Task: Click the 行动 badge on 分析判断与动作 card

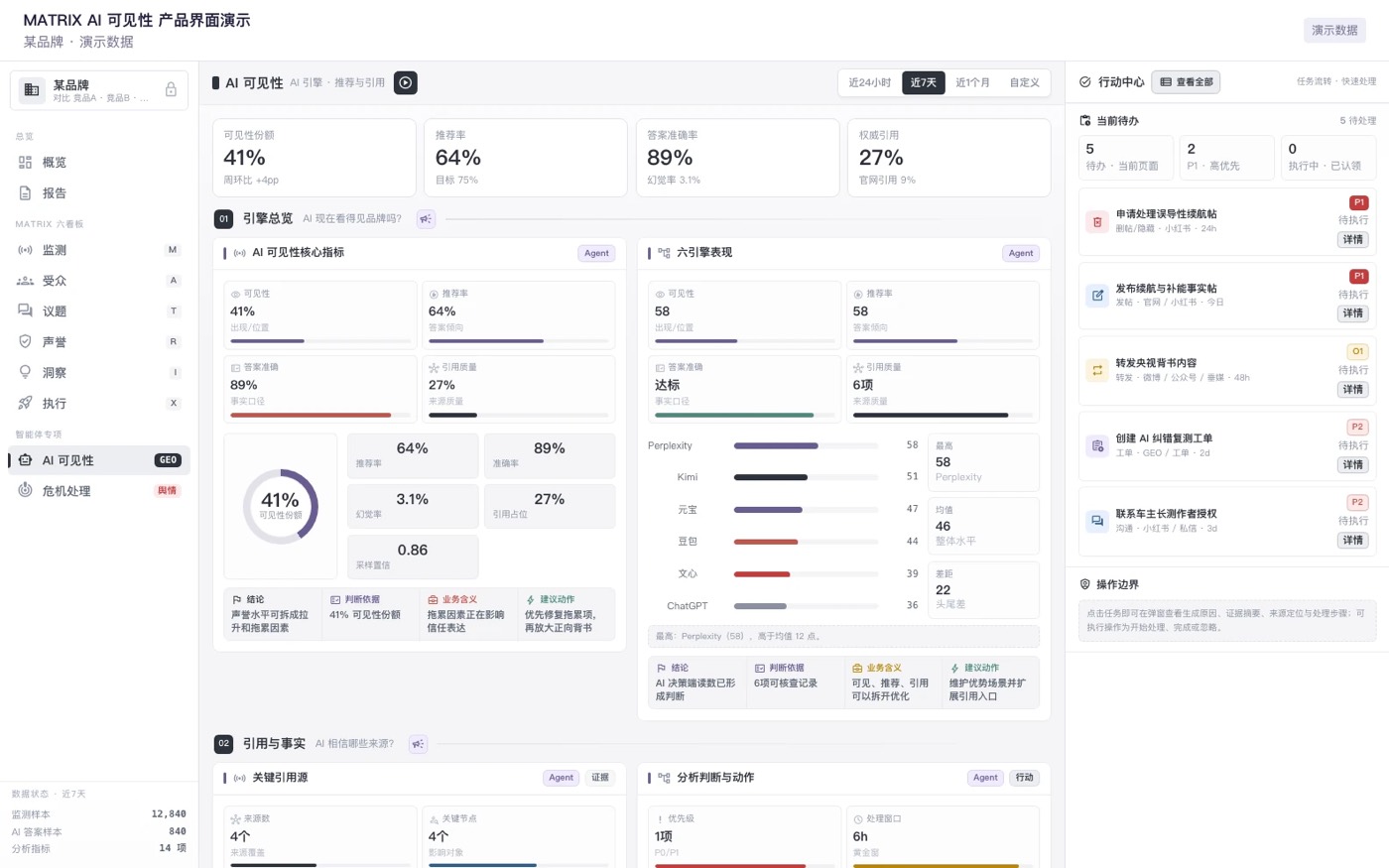Action: coord(1025,778)
